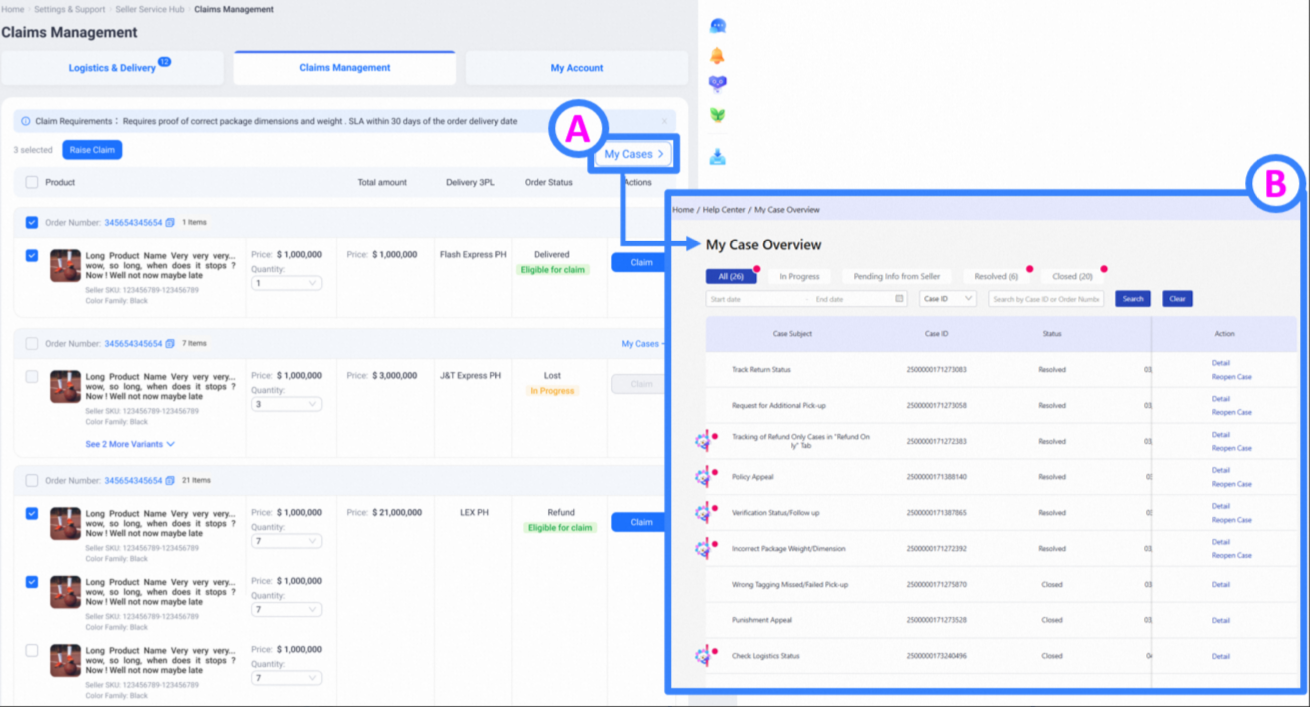Viewport: 1310px width, 707px height.
Task: Open the purple robot assistant icon
Action: [717, 85]
